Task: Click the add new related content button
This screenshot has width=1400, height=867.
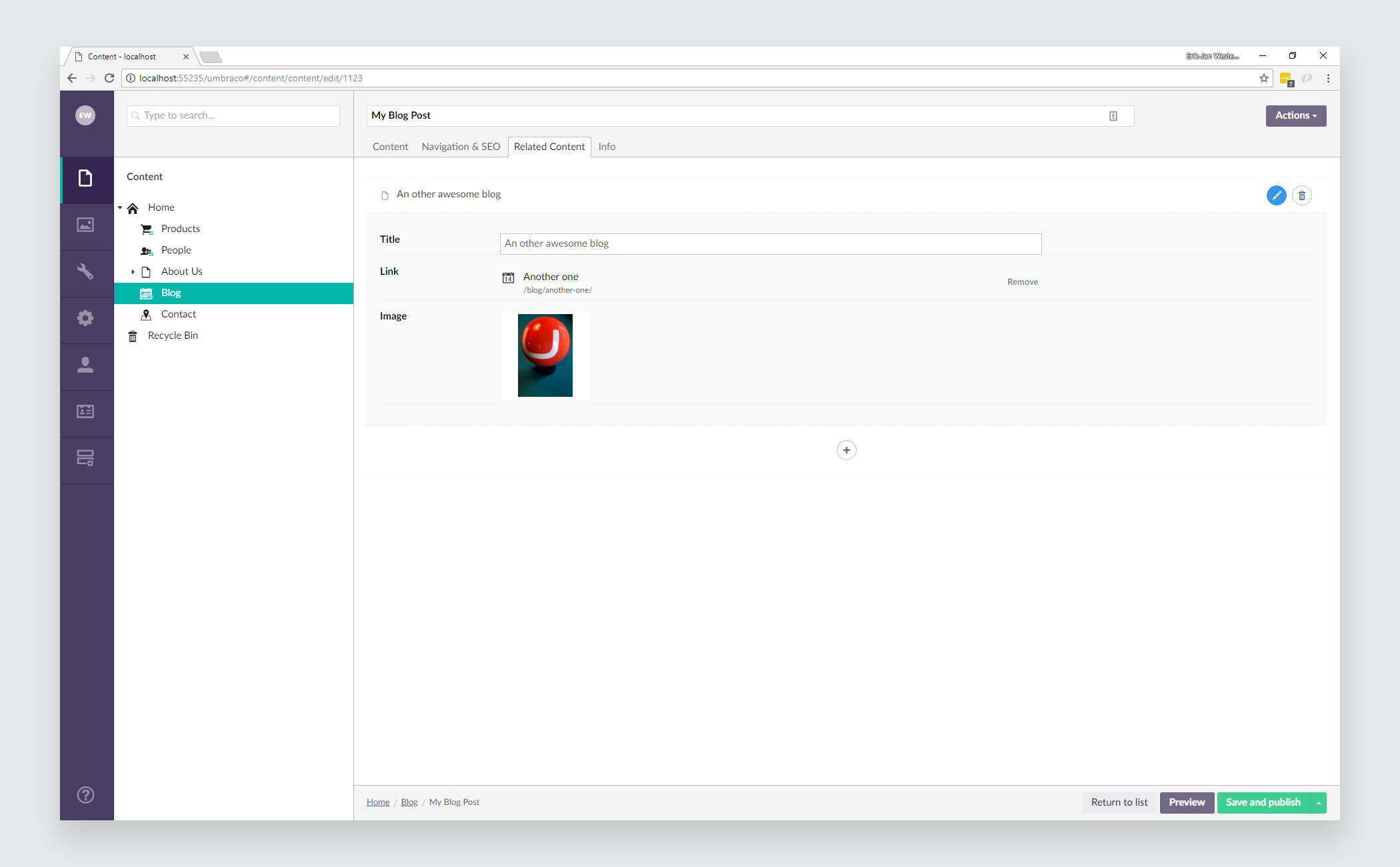Action: 847,450
